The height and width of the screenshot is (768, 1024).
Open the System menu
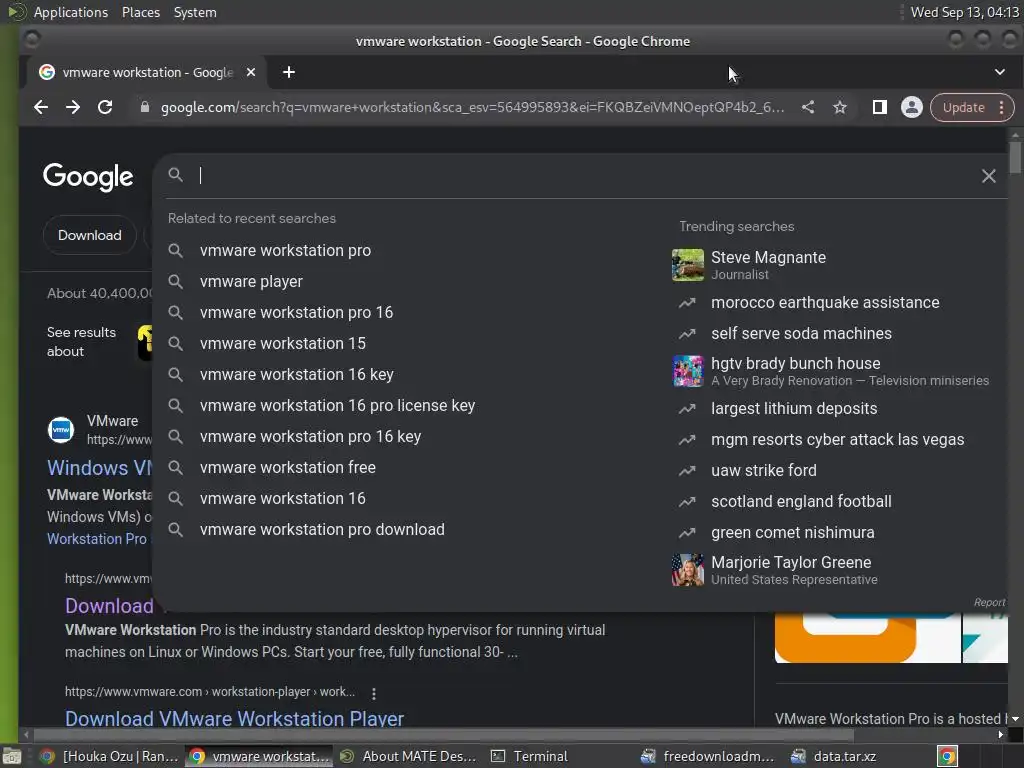[x=195, y=12]
